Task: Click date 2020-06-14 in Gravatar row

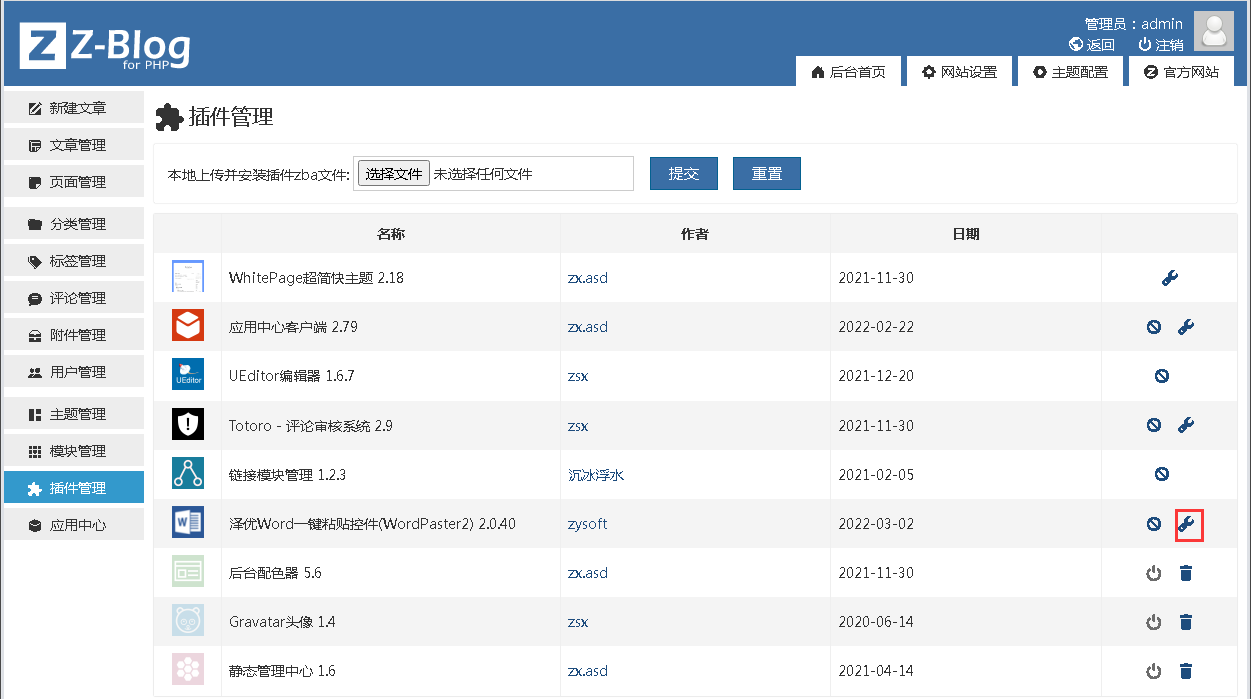Action: click(876, 622)
